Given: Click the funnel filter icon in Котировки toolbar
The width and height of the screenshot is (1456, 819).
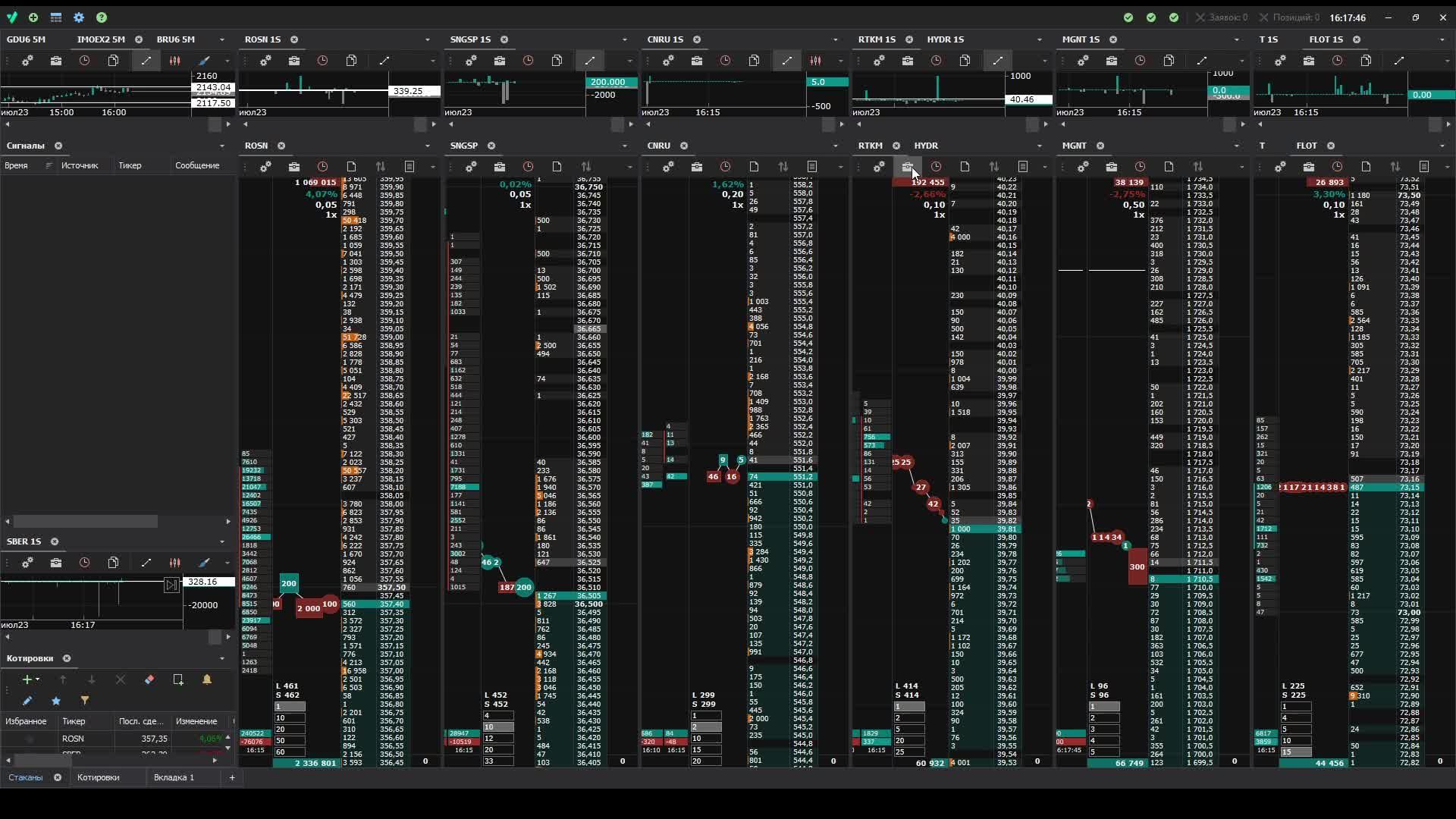Looking at the screenshot, I should (85, 701).
